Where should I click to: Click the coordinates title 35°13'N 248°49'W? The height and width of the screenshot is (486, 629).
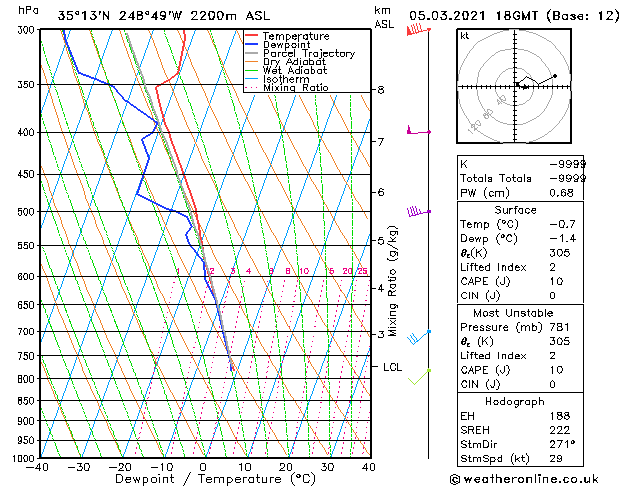point(120,16)
